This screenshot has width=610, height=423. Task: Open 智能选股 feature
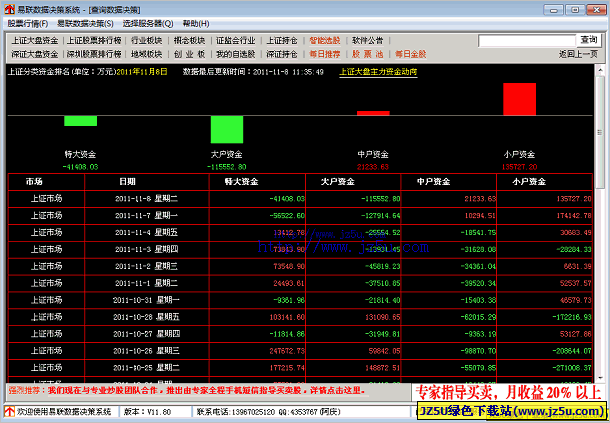[x=324, y=40]
